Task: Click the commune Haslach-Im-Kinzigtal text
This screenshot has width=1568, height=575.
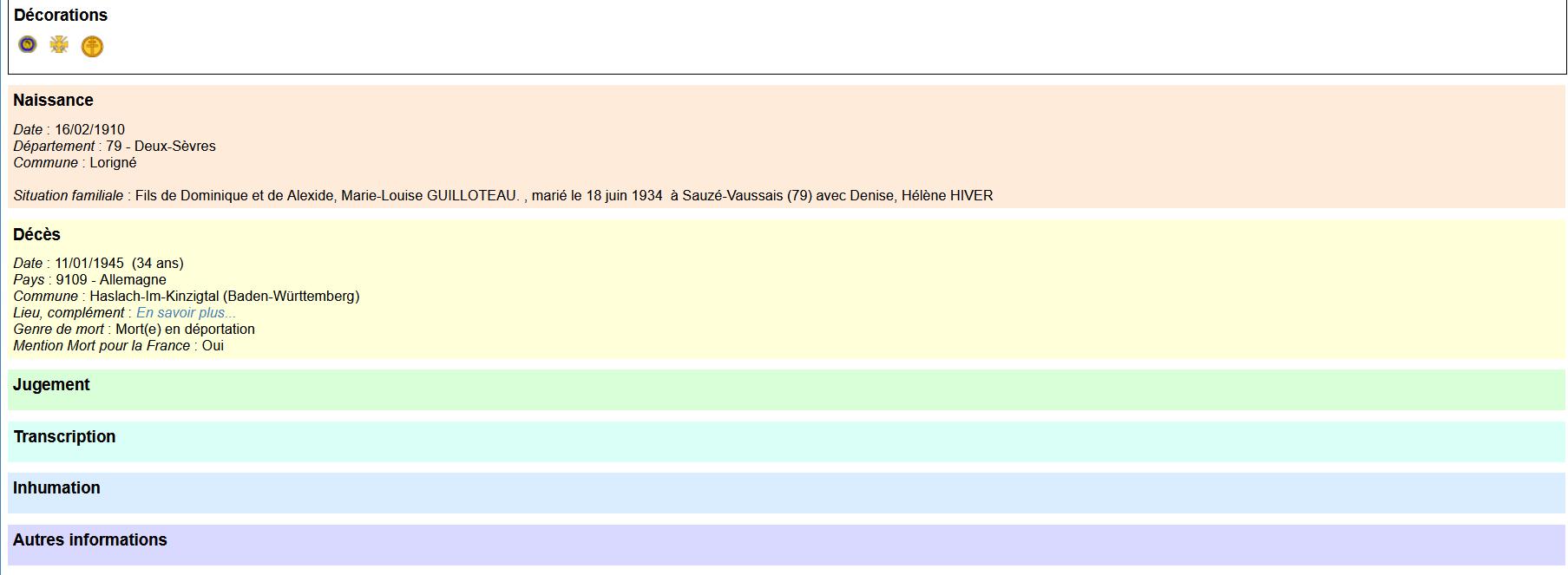Action: click(224, 297)
